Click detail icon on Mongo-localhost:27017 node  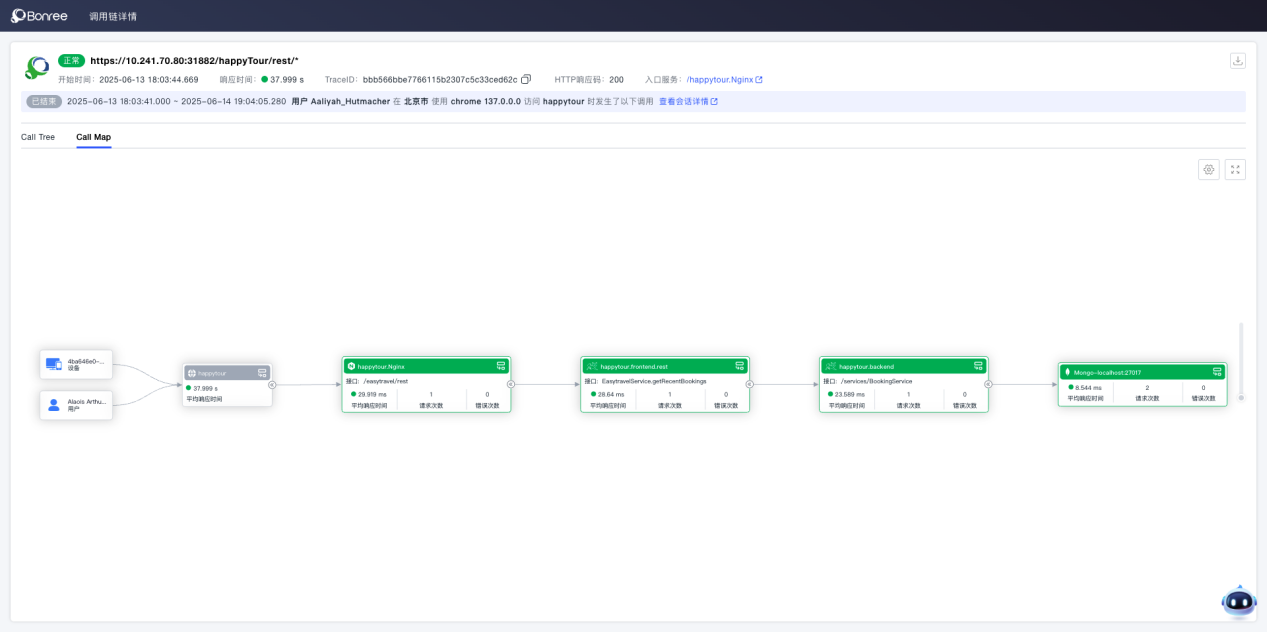click(x=1217, y=372)
